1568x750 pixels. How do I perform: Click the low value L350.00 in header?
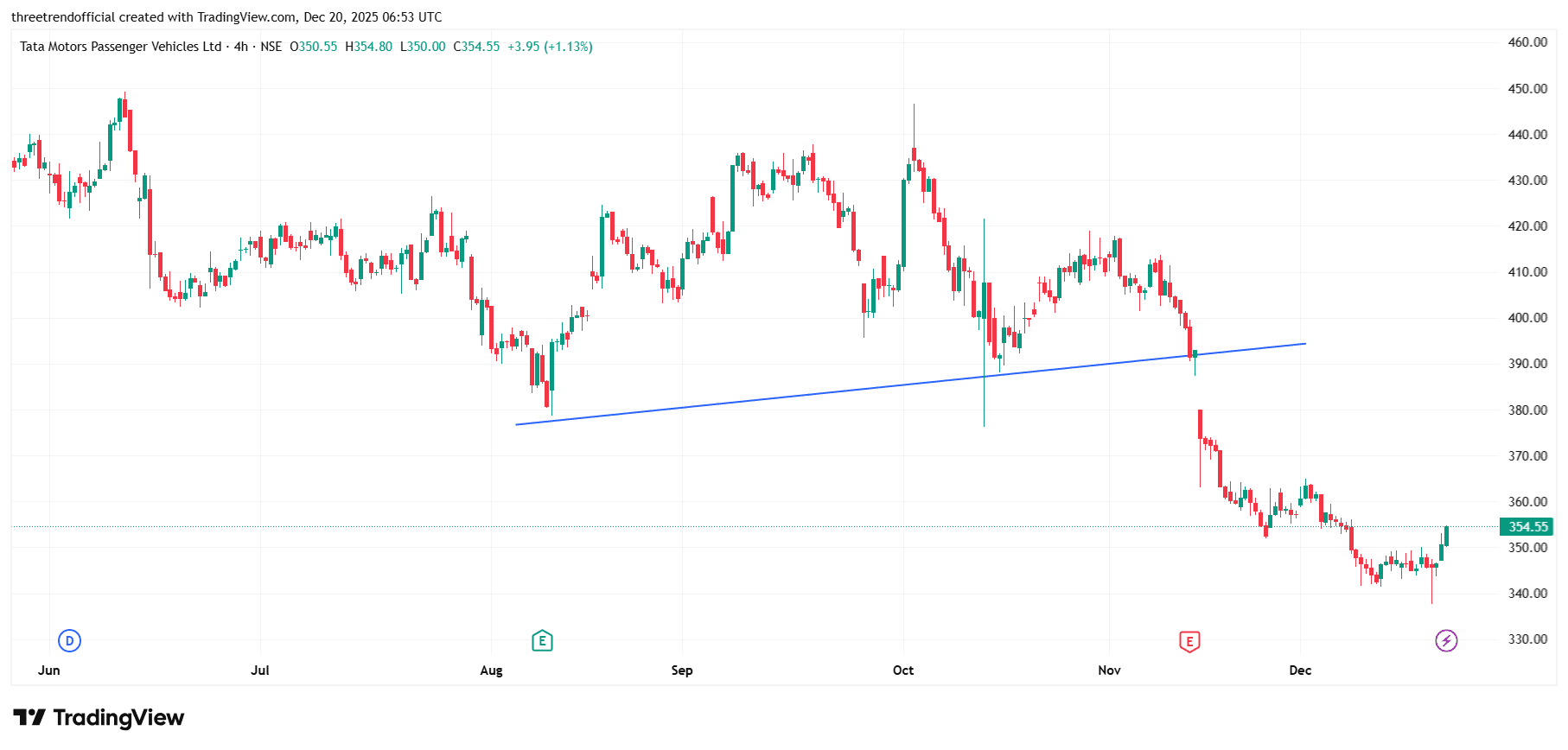[423, 47]
